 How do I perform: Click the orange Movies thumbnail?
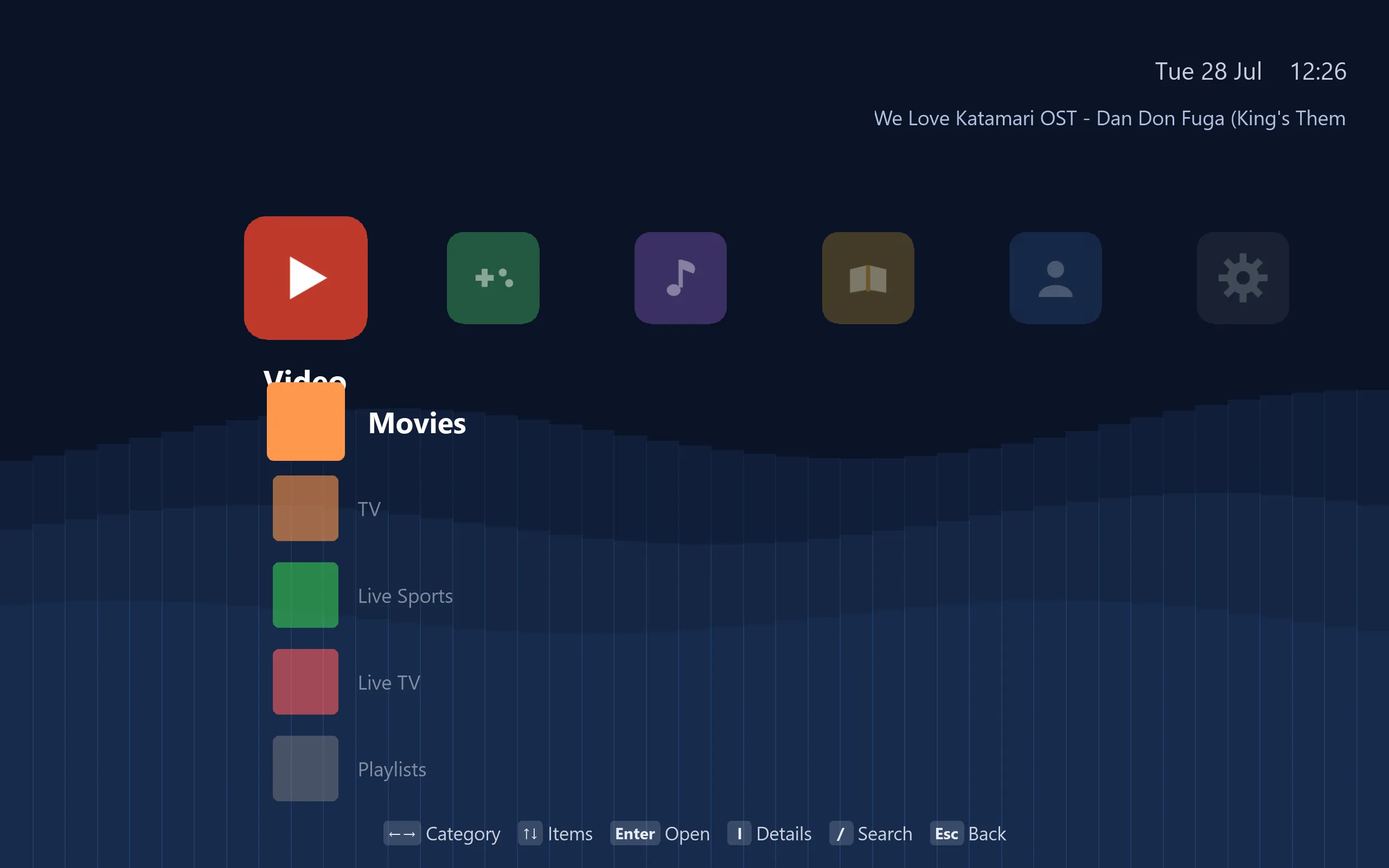point(305,422)
